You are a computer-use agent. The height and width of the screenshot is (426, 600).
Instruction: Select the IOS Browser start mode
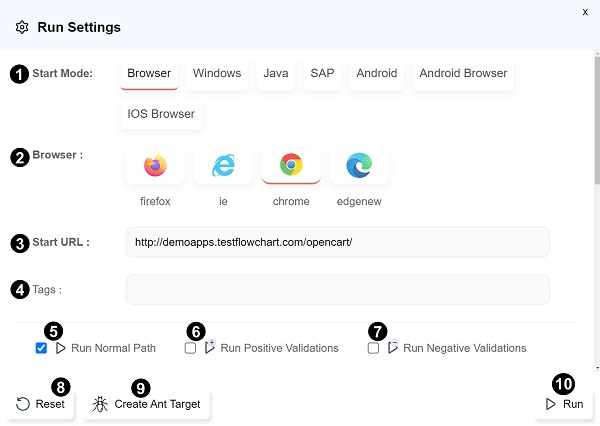pos(161,114)
